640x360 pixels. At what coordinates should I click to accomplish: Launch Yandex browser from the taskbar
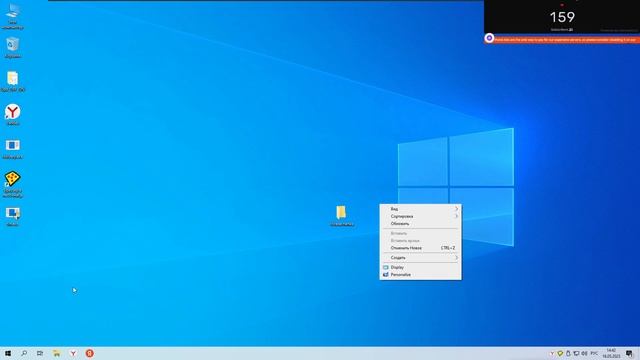coord(73,353)
